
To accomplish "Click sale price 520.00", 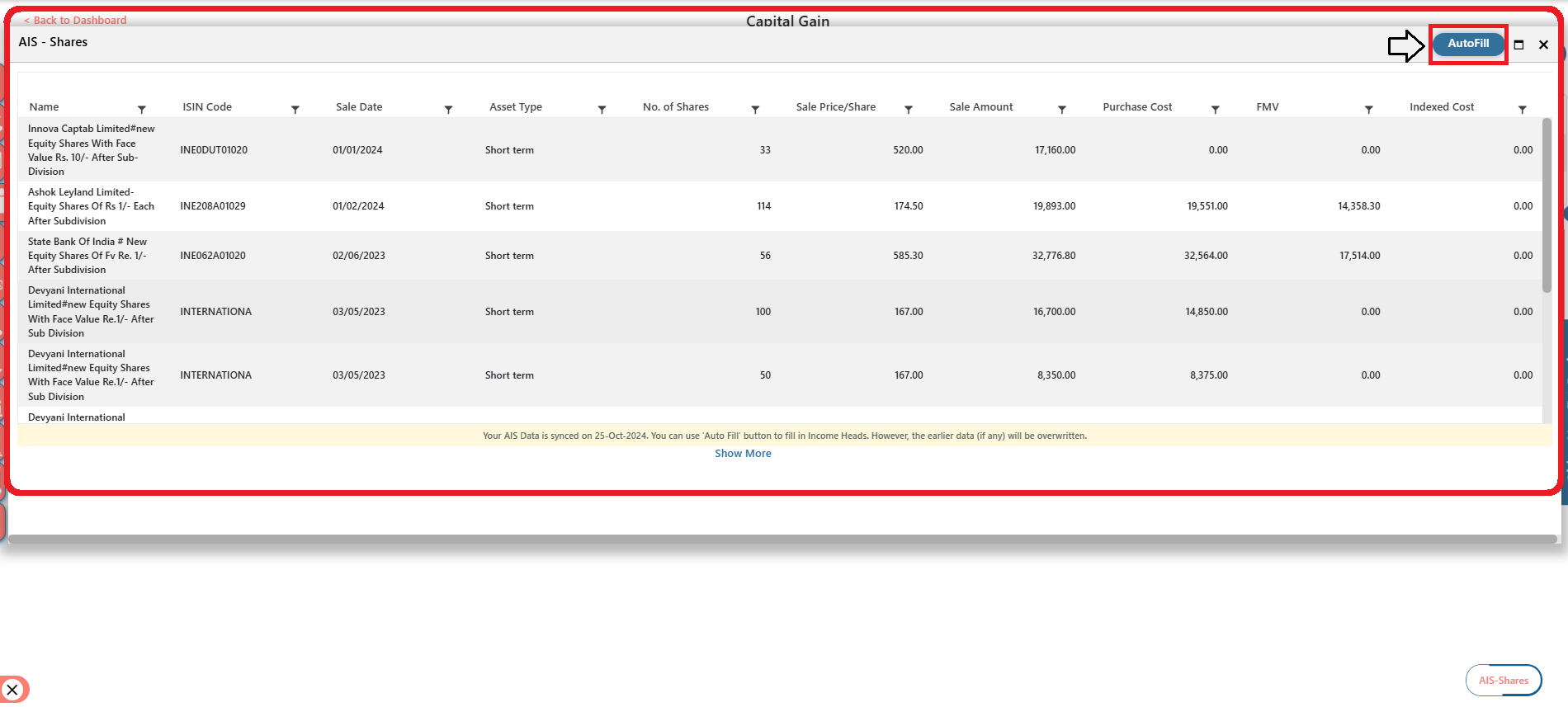I will tap(908, 150).
